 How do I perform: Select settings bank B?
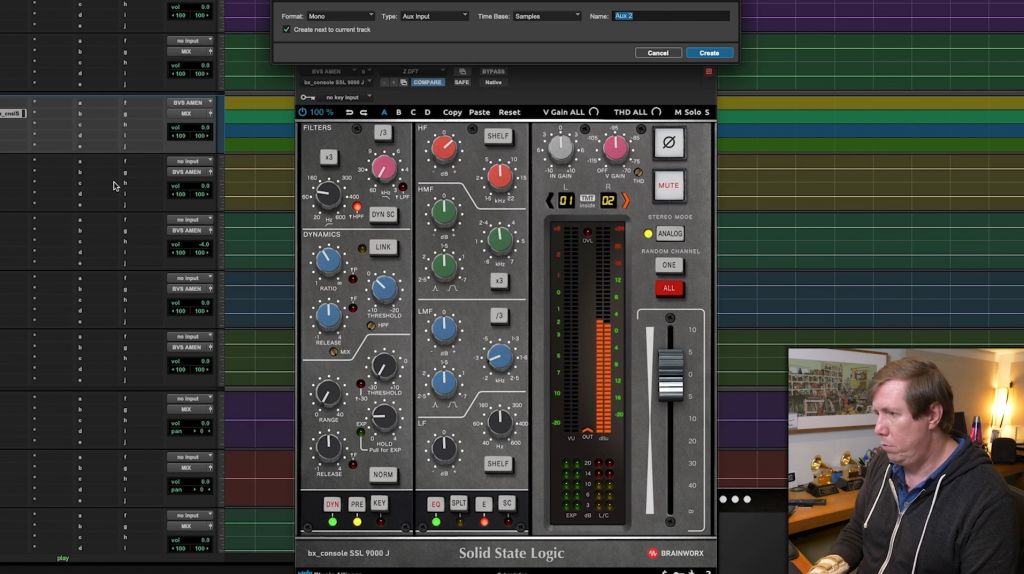(x=398, y=112)
